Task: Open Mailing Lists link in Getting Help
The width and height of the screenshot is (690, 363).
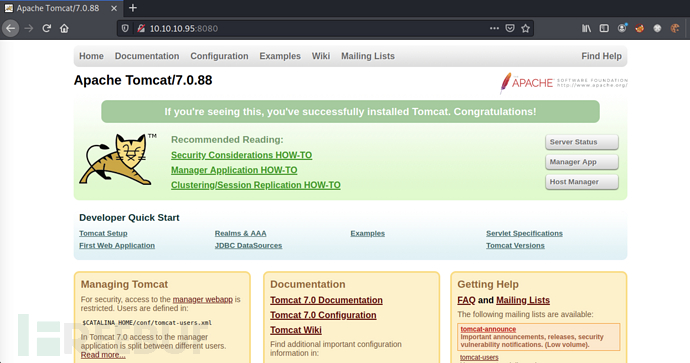Action: (x=523, y=300)
